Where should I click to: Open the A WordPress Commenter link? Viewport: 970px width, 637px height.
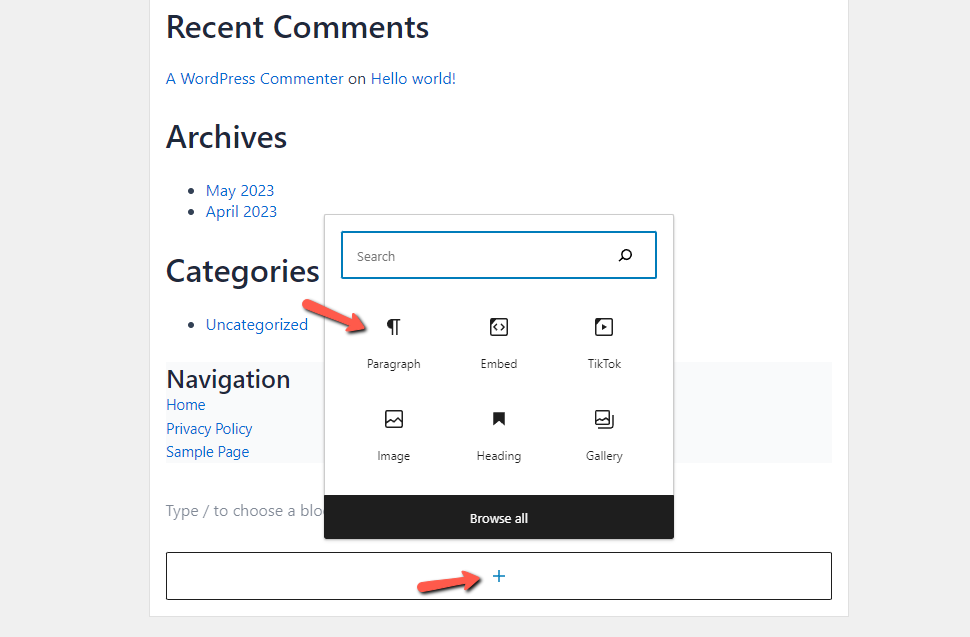(254, 79)
